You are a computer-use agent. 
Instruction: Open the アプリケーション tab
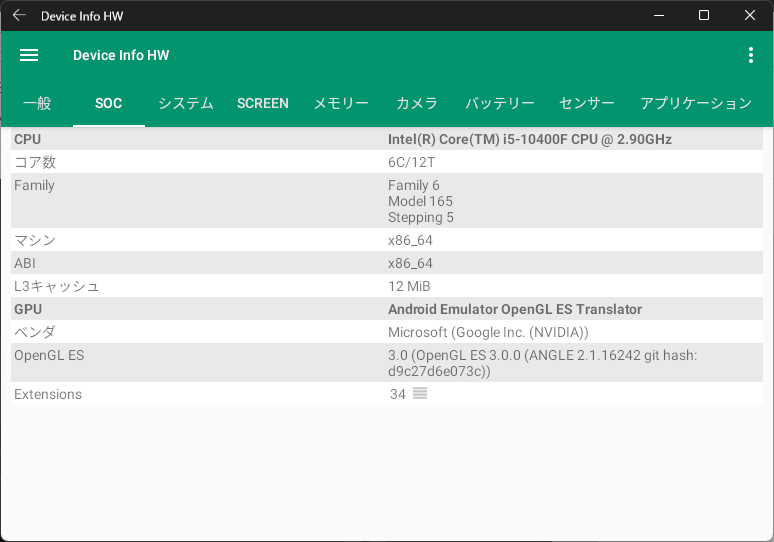[695, 103]
